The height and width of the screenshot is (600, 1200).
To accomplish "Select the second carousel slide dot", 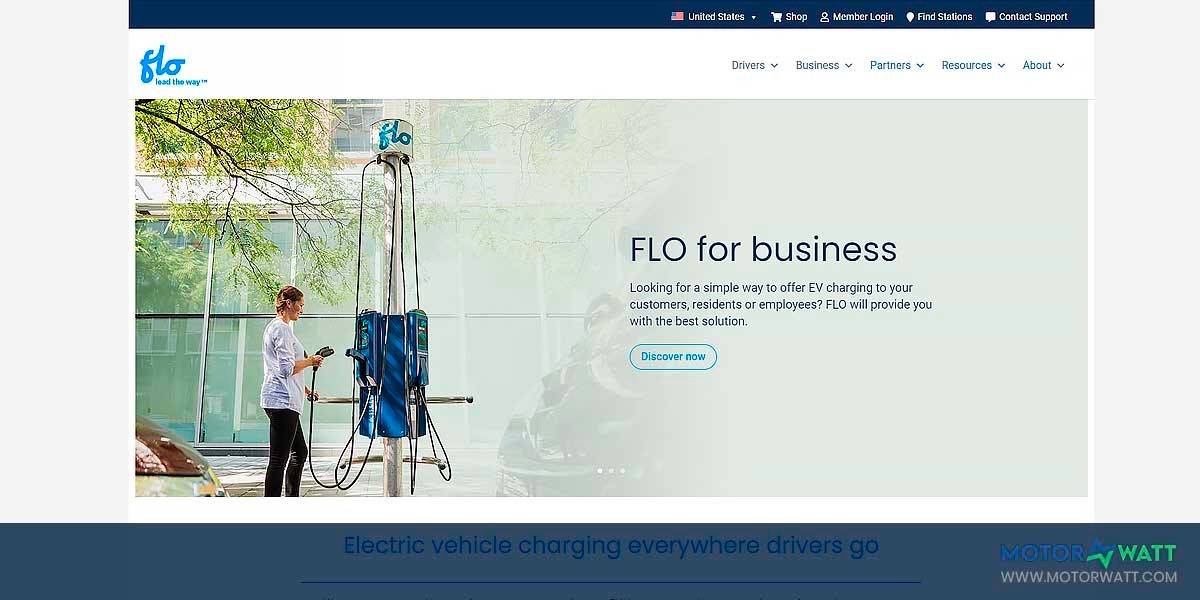I will [611, 470].
